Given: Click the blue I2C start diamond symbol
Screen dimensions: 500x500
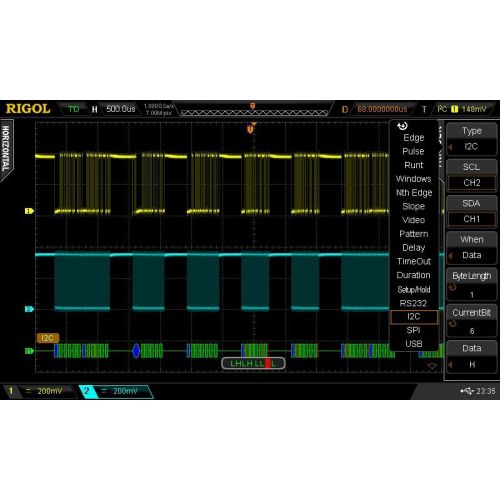Looking at the screenshot, I should pos(136,351).
